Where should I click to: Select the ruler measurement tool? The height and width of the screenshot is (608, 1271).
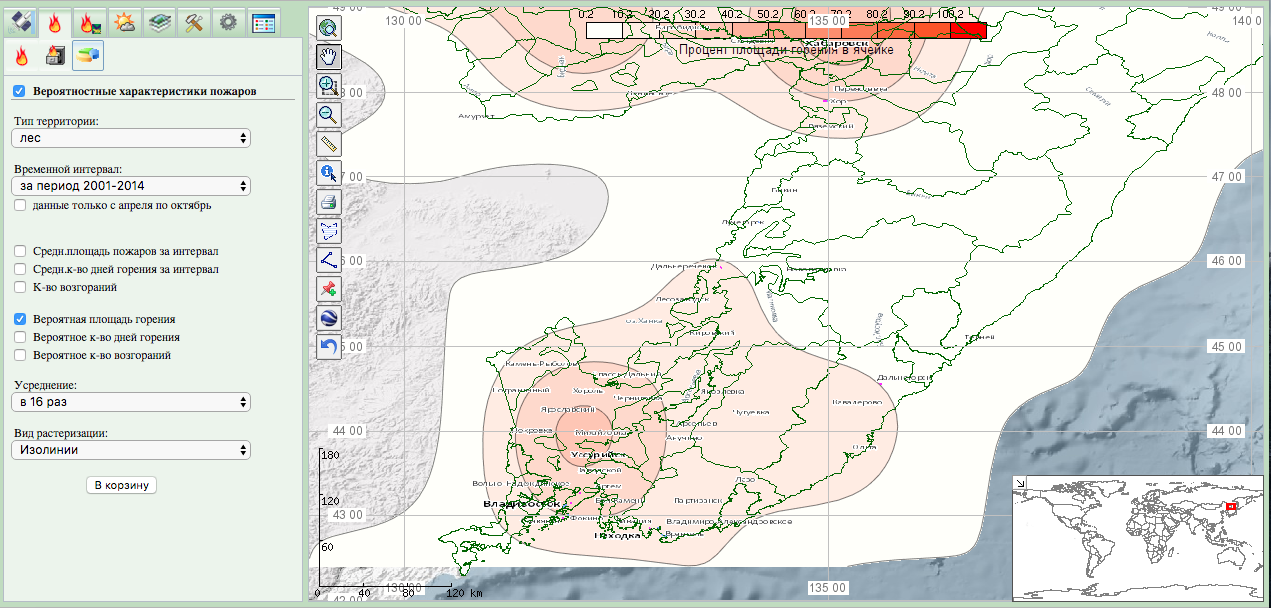click(x=329, y=144)
